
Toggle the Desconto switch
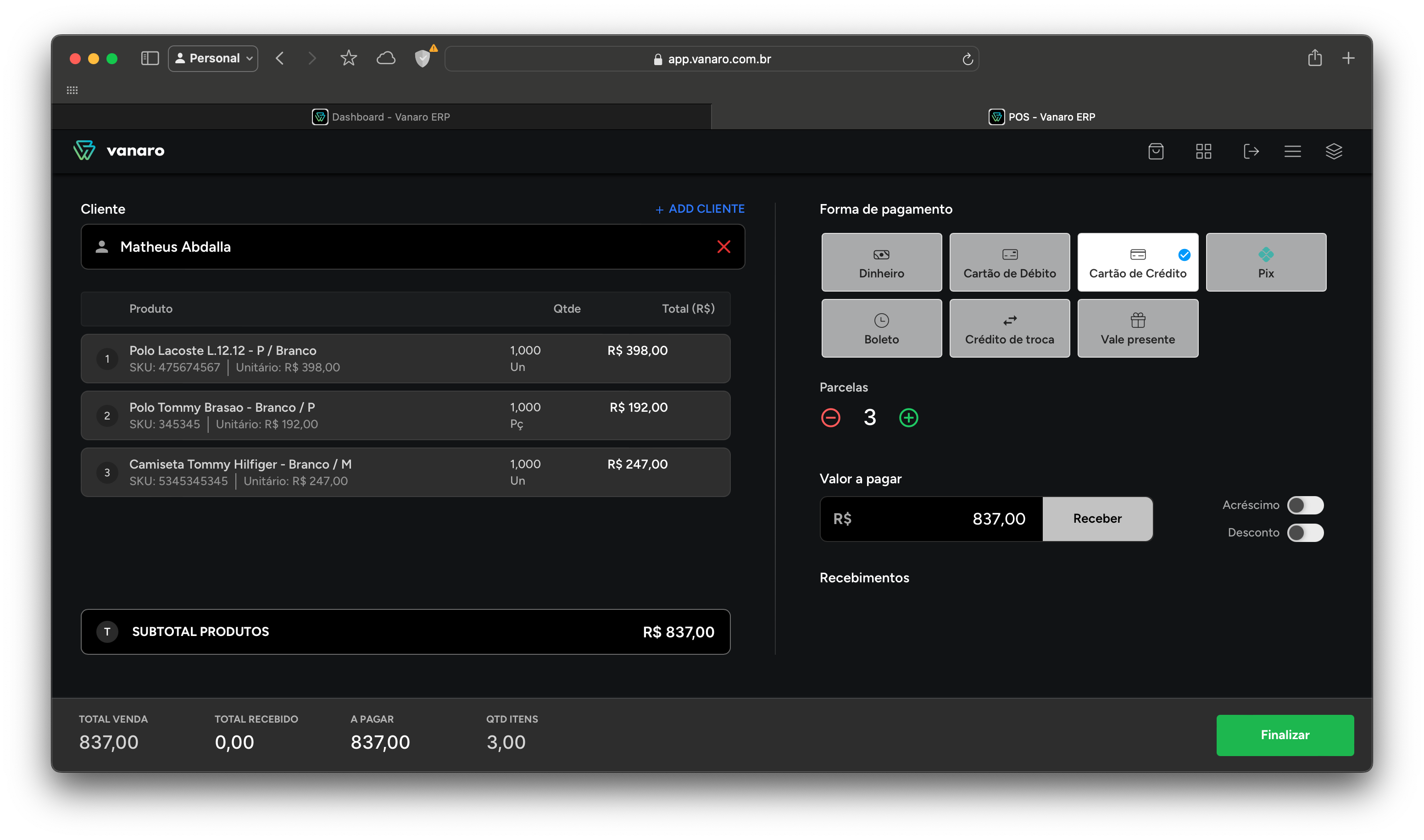pos(1305,533)
